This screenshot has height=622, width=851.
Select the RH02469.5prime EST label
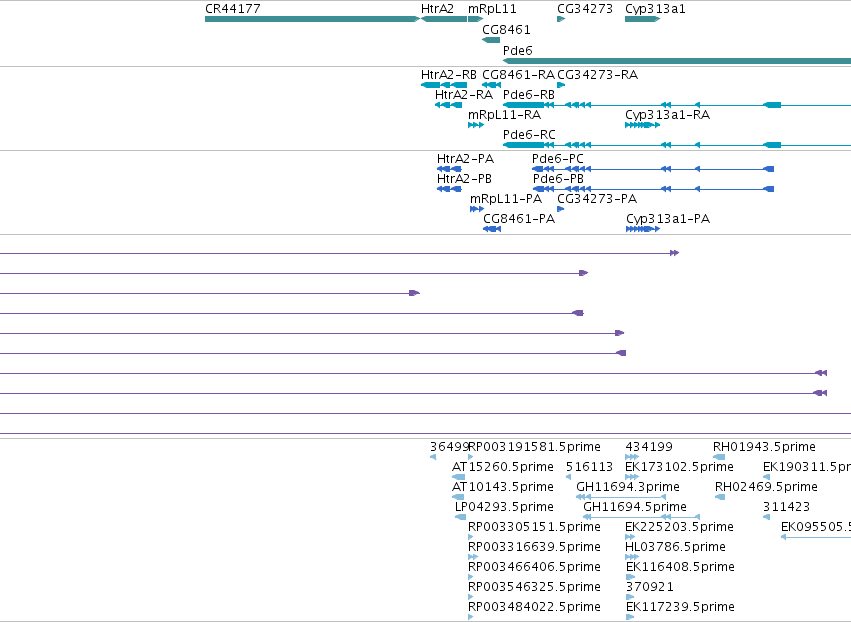(x=766, y=487)
